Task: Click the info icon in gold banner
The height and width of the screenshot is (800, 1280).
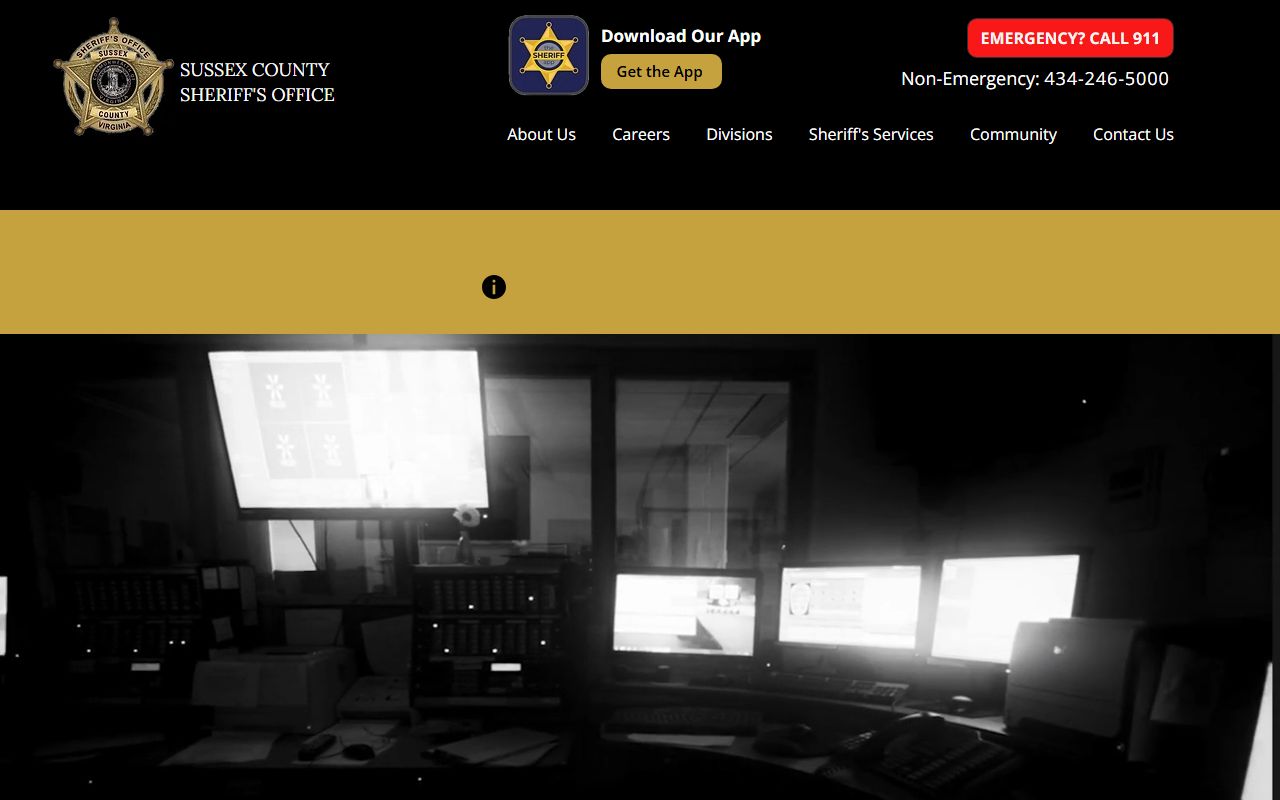Action: pyautogui.click(x=494, y=287)
